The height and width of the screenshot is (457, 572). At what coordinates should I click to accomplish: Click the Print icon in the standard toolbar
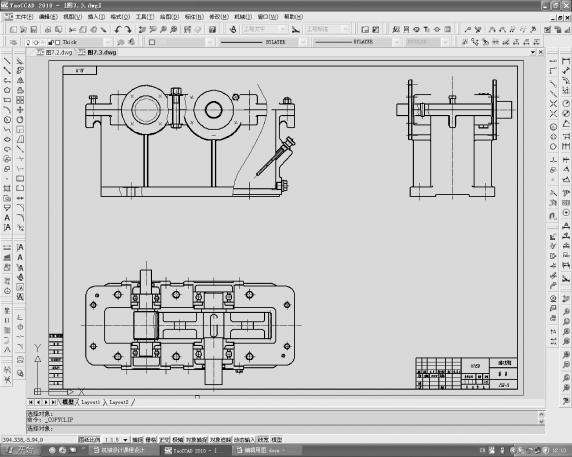(48, 30)
